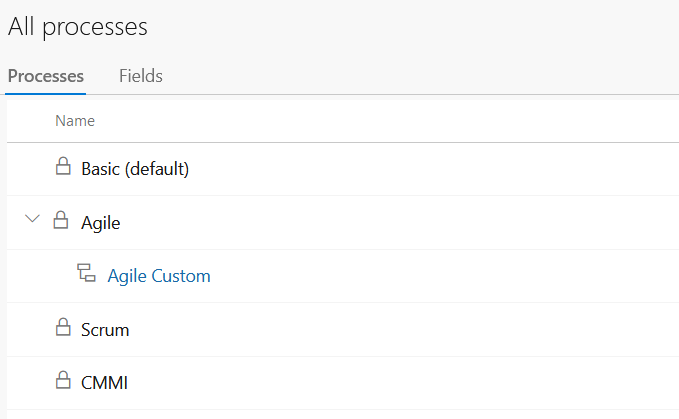Click the lock icon next to Agile
Image resolution: width=679 pixels, height=419 pixels.
[x=61, y=220]
